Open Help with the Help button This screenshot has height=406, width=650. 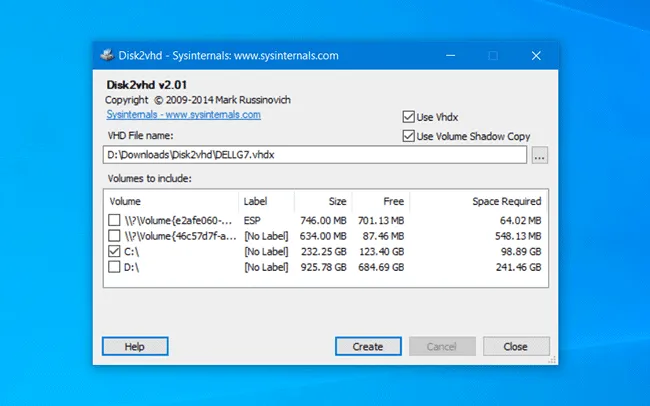(x=135, y=346)
